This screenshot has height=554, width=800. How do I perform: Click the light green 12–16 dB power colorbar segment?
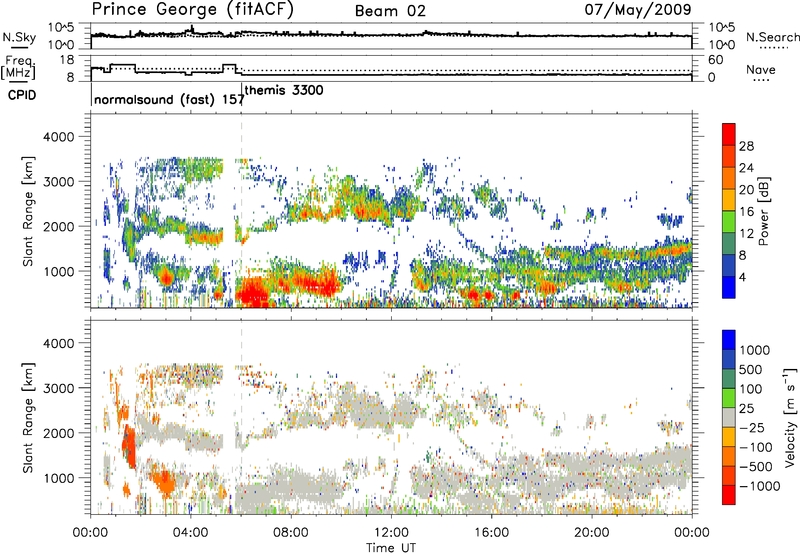coord(729,222)
